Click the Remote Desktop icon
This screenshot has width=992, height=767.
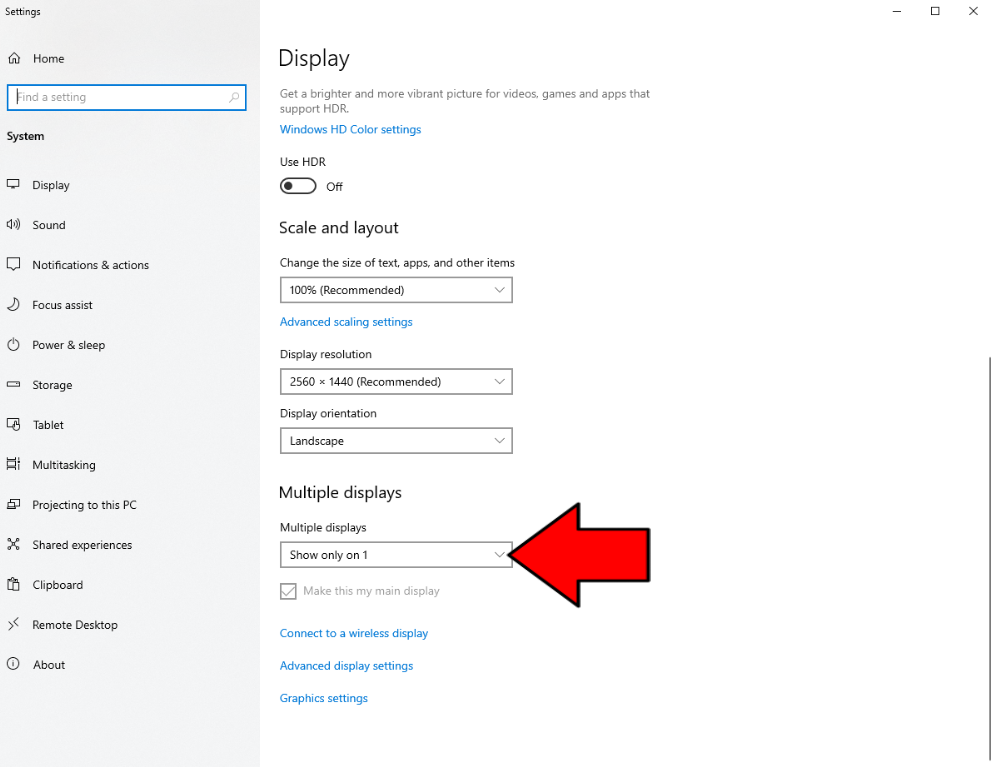13,624
